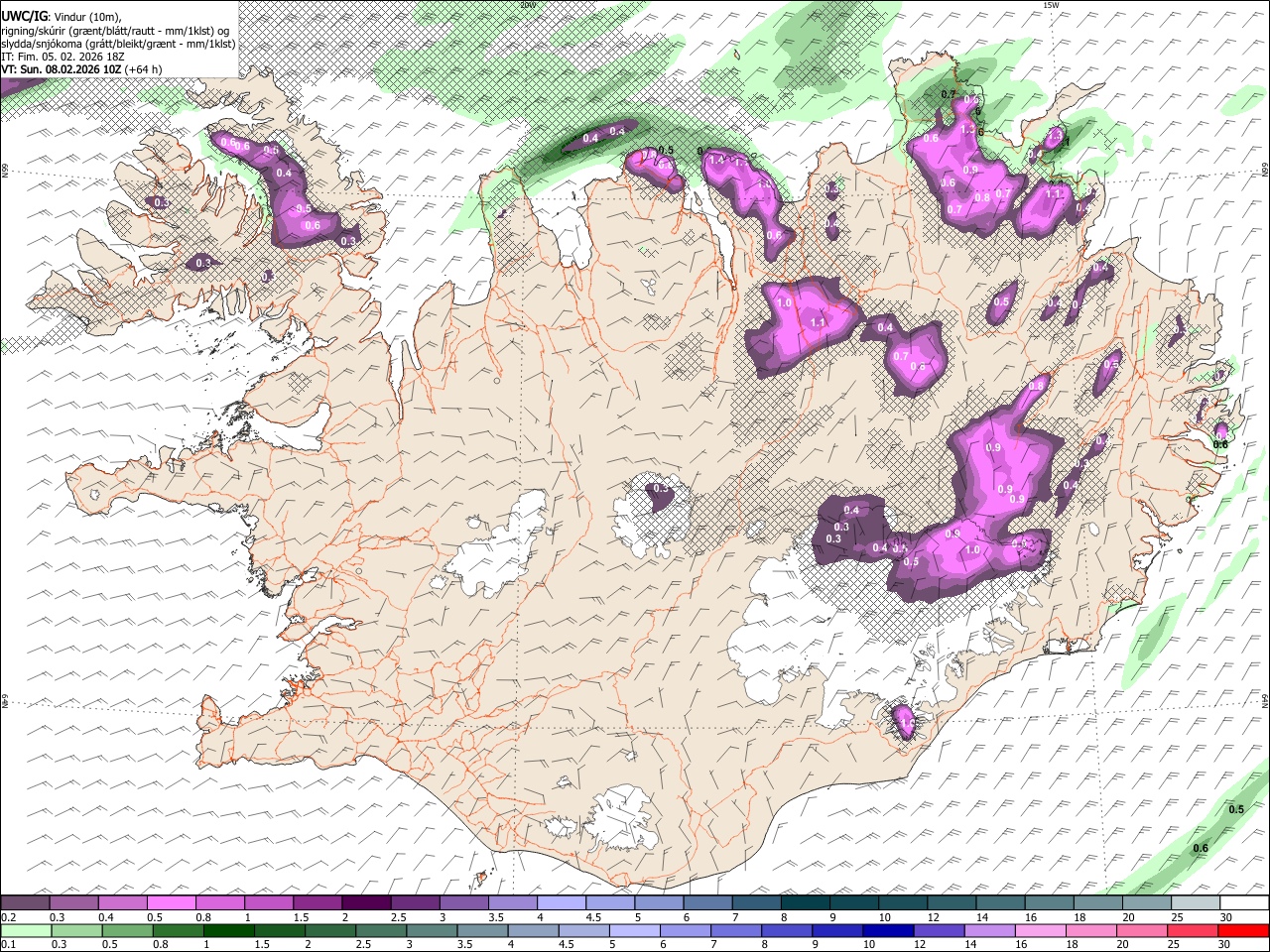Pick upper legend bright pink swatch 0.5–0.8
Viewport: 1270px width, 952px height.
click(x=172, y=903)
